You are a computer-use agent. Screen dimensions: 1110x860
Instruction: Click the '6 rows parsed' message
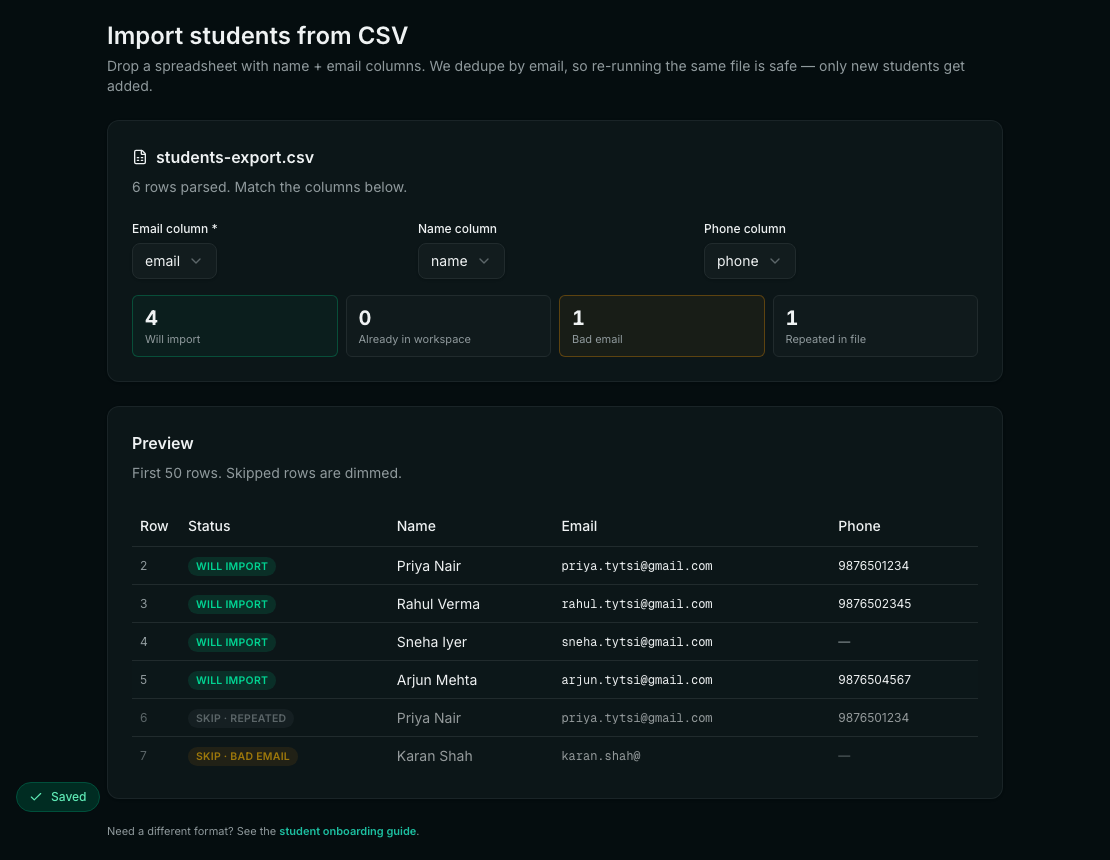click(x=269, y=188)
